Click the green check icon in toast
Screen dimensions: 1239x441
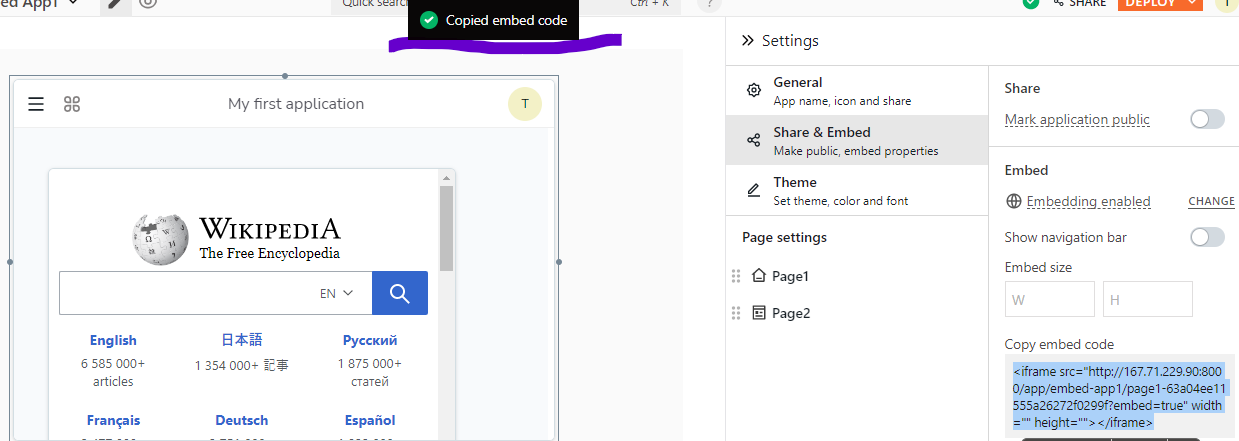coord(429,20)
